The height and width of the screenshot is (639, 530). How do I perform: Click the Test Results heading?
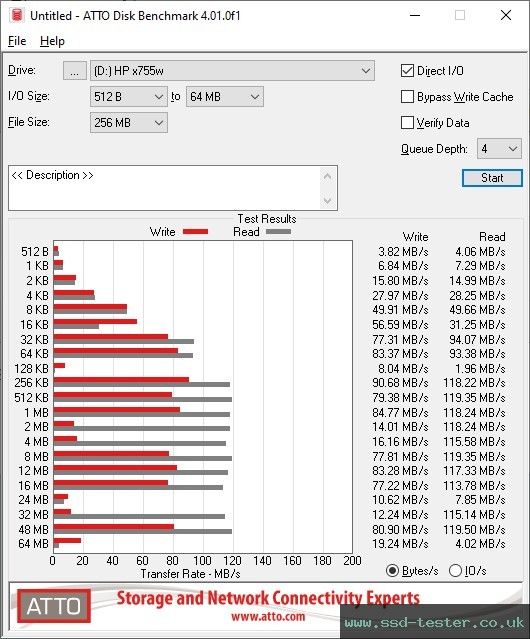tap(267, 219)
